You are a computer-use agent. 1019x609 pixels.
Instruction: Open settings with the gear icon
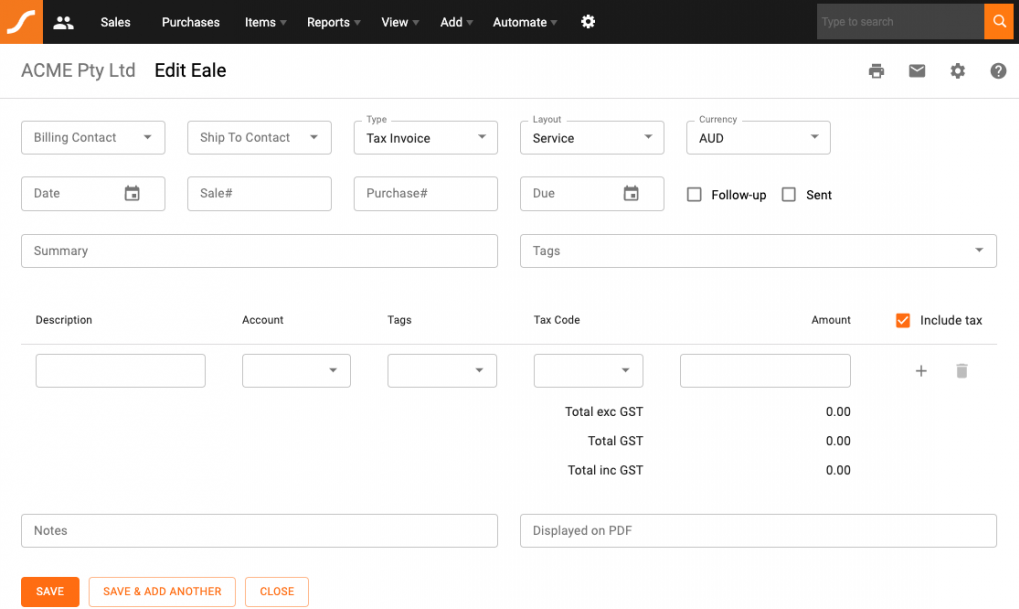[957, 71]
